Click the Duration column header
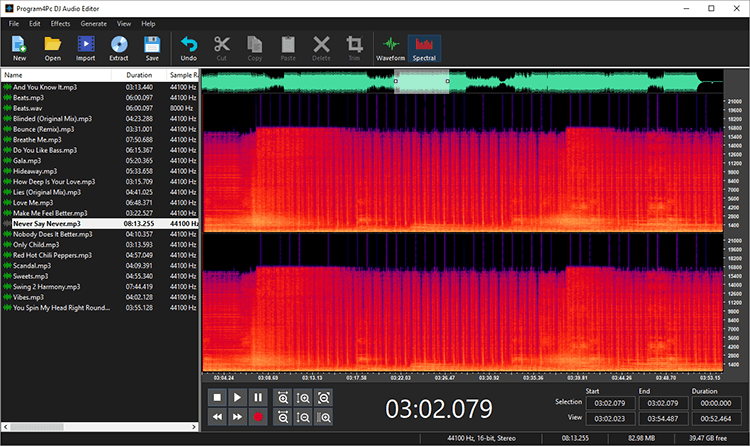This screenshot has height=446, width=750. [140, 75]
